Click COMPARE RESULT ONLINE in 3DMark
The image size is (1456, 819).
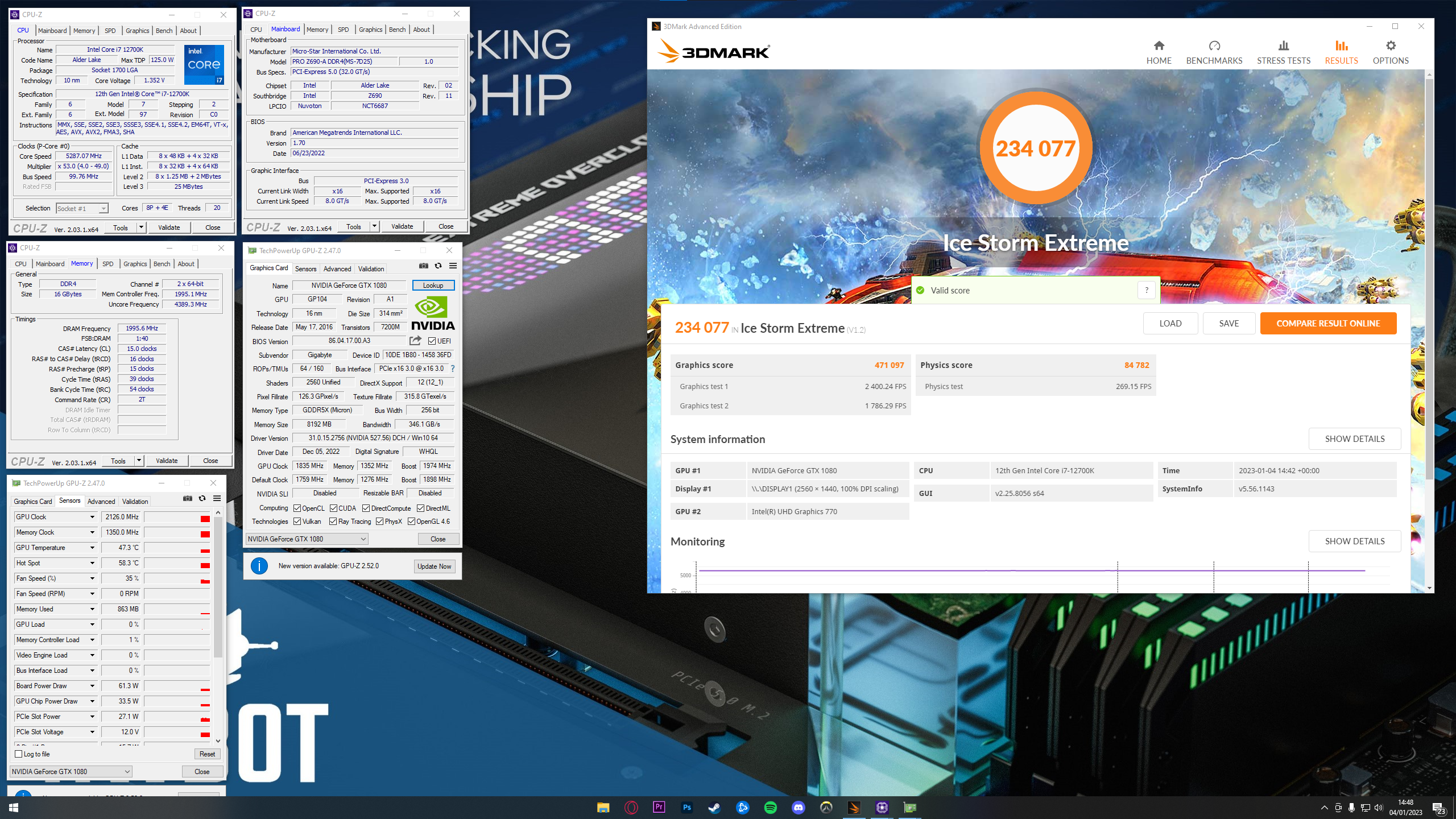tap(1328, 323)
